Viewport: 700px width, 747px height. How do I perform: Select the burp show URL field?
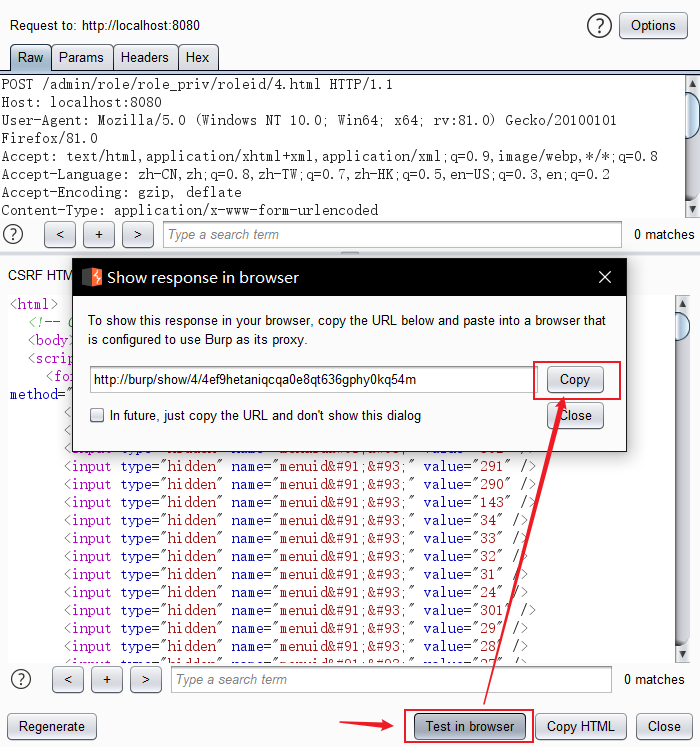point(313,380)
